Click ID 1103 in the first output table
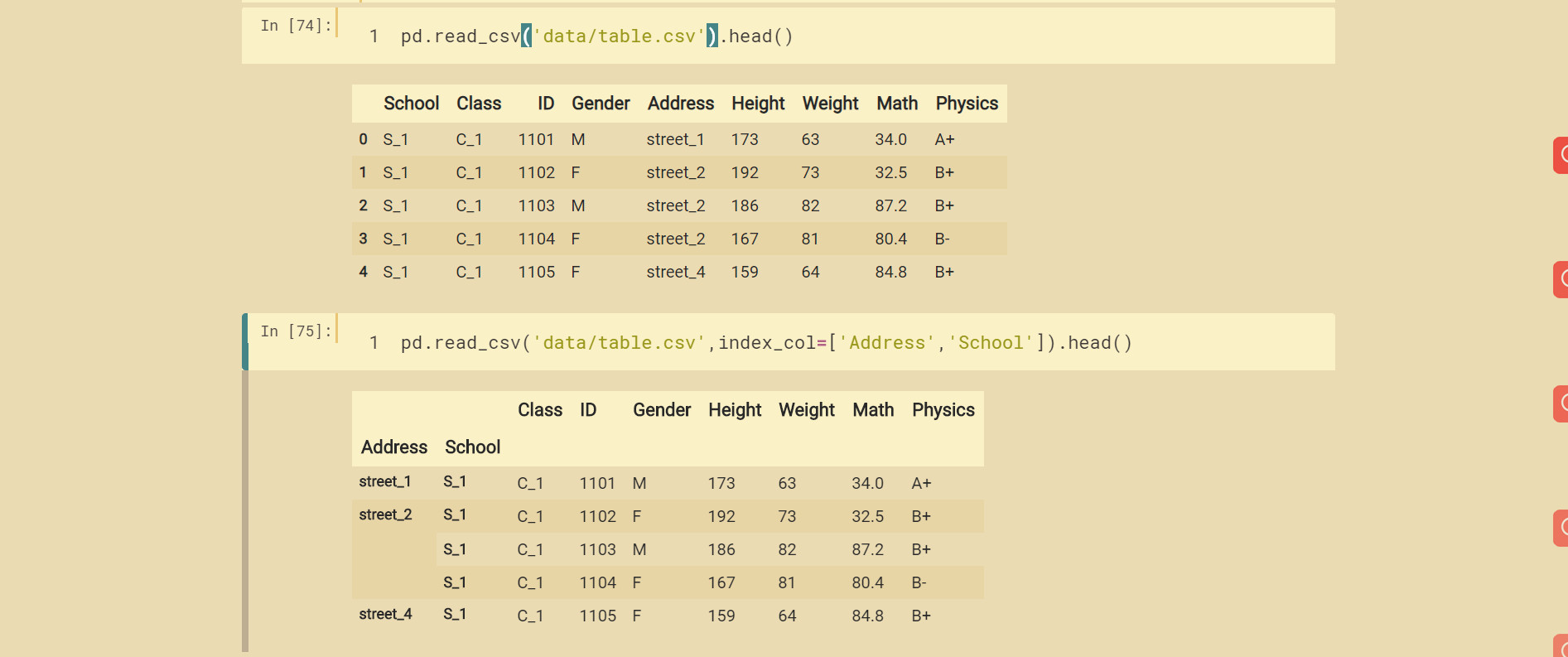This screenshot has height=657, width=1568. (536, 205)
